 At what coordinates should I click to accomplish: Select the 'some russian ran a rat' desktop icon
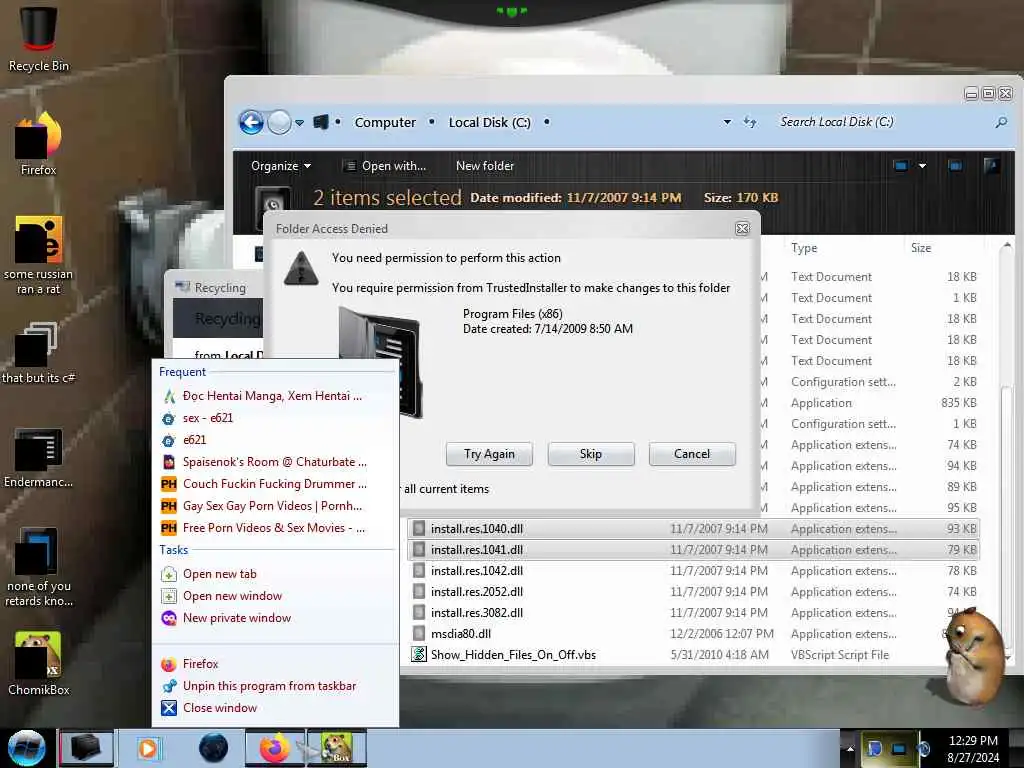tap(38, 255)
